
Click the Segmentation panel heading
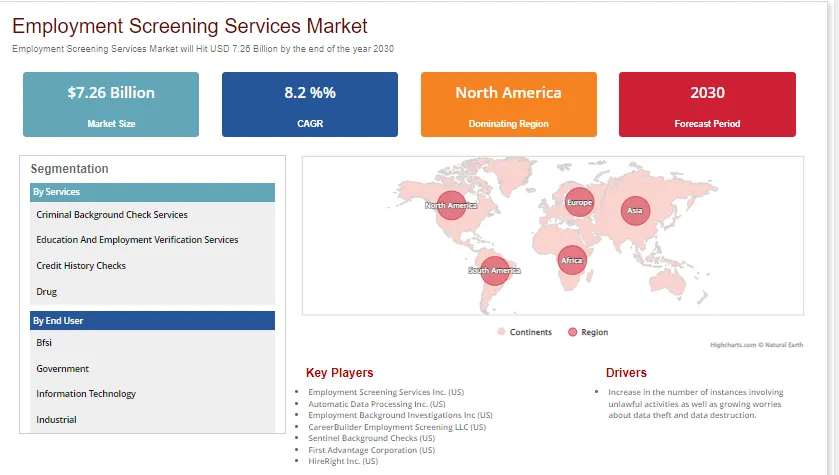(70, 169)
